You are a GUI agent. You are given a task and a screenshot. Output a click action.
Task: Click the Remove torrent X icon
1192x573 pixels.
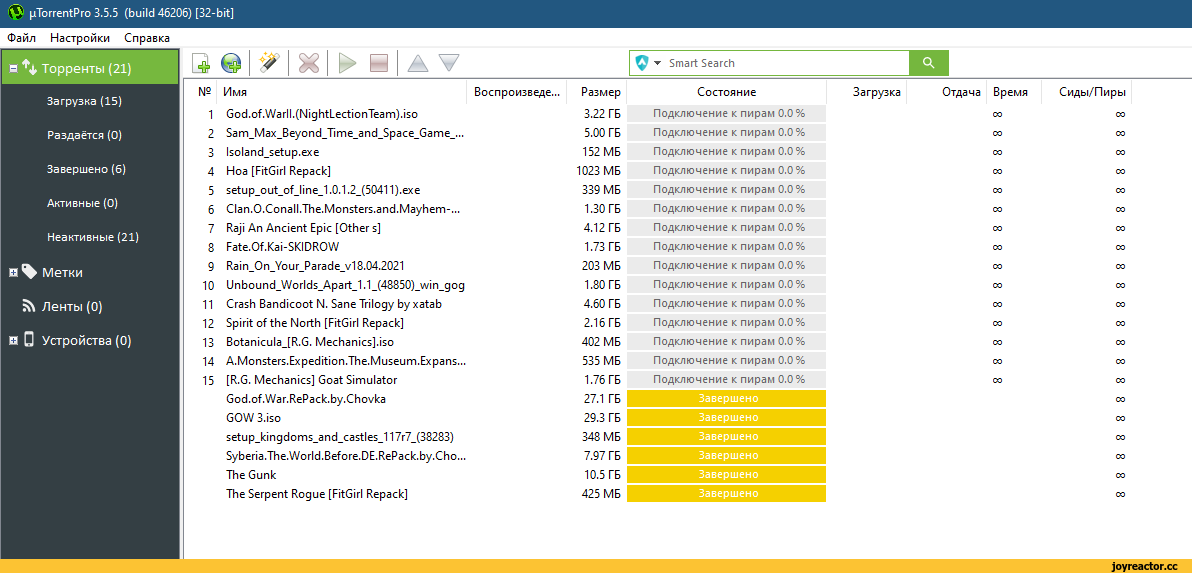308,63
